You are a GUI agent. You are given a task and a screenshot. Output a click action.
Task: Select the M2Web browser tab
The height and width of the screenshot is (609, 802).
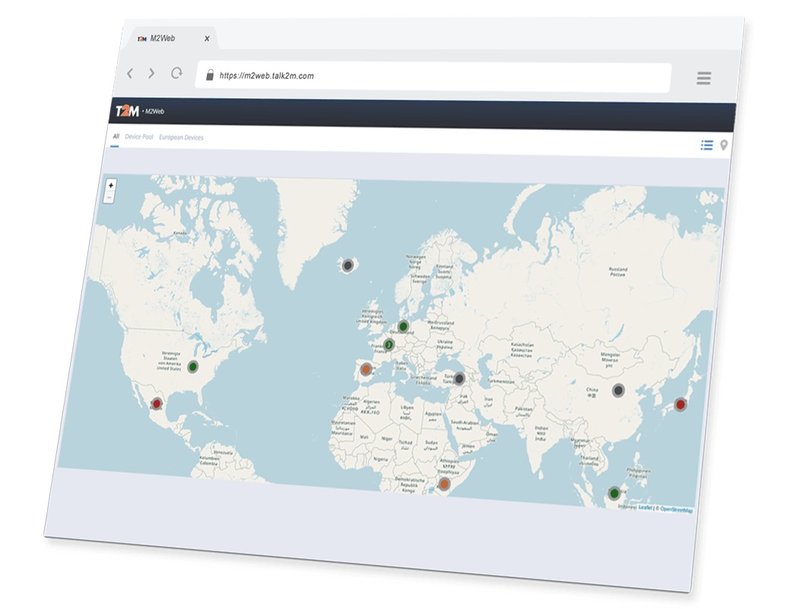point(171,38)
